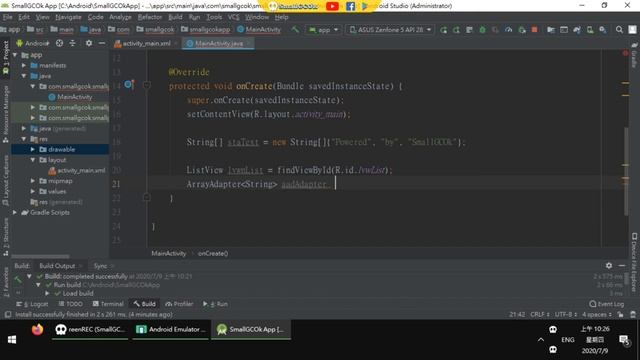Expand the values folder
This screenshot has width=640, height=360.
(x=33, y=191)
